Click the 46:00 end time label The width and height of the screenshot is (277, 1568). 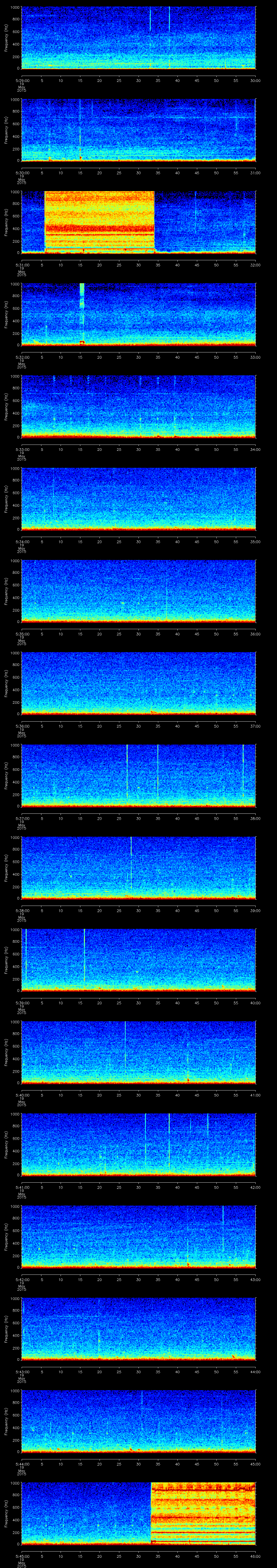(x=255, y=1556)
